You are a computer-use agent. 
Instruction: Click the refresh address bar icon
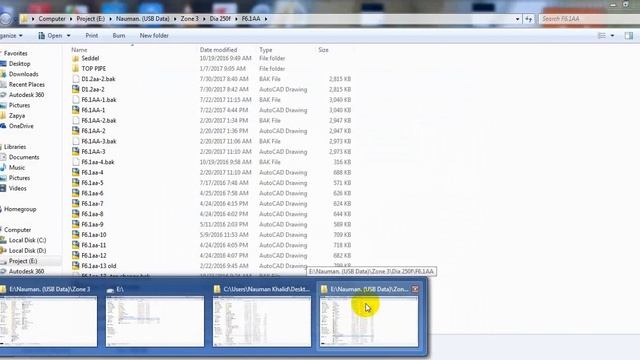pyautogui.click(x=529, y=19)
